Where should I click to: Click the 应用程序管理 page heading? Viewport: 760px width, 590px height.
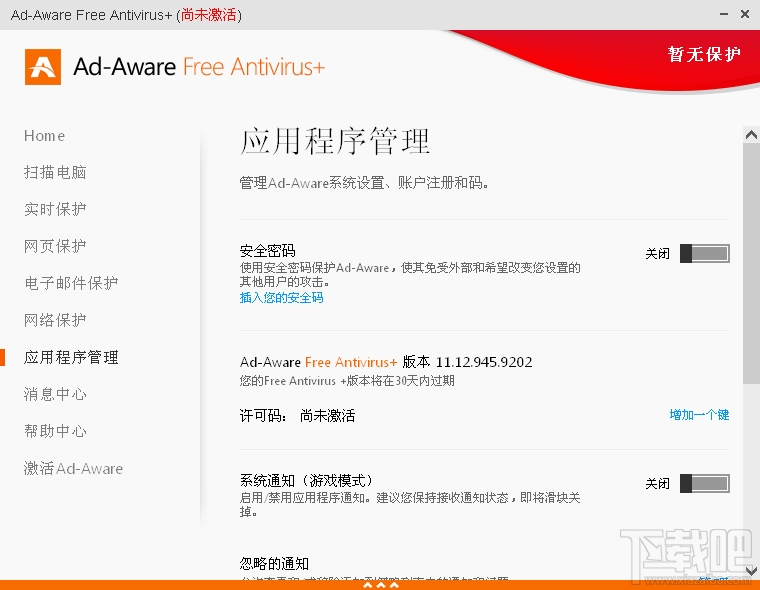(x=334, y=141)
